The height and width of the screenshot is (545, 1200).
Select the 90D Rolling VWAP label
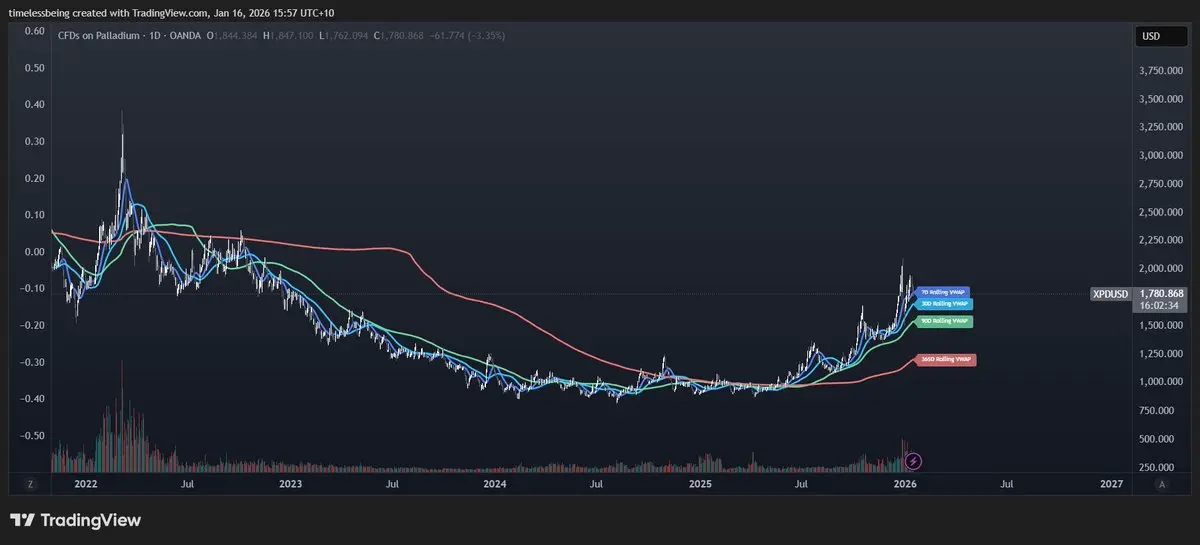coord(944,321)
